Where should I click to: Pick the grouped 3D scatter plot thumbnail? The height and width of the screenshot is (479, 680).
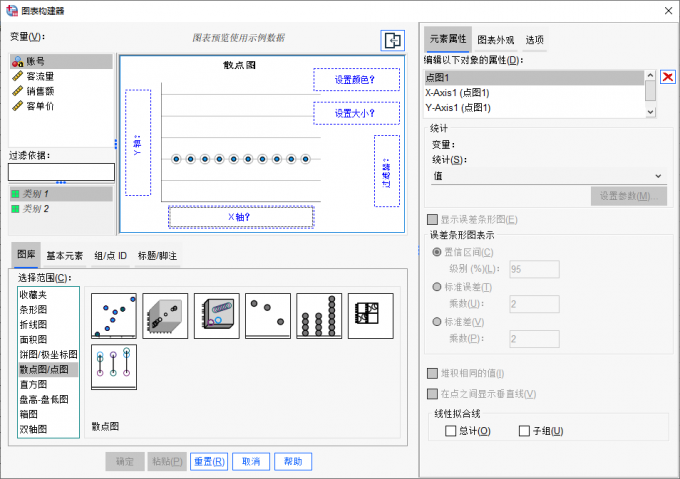pos(216,316)
